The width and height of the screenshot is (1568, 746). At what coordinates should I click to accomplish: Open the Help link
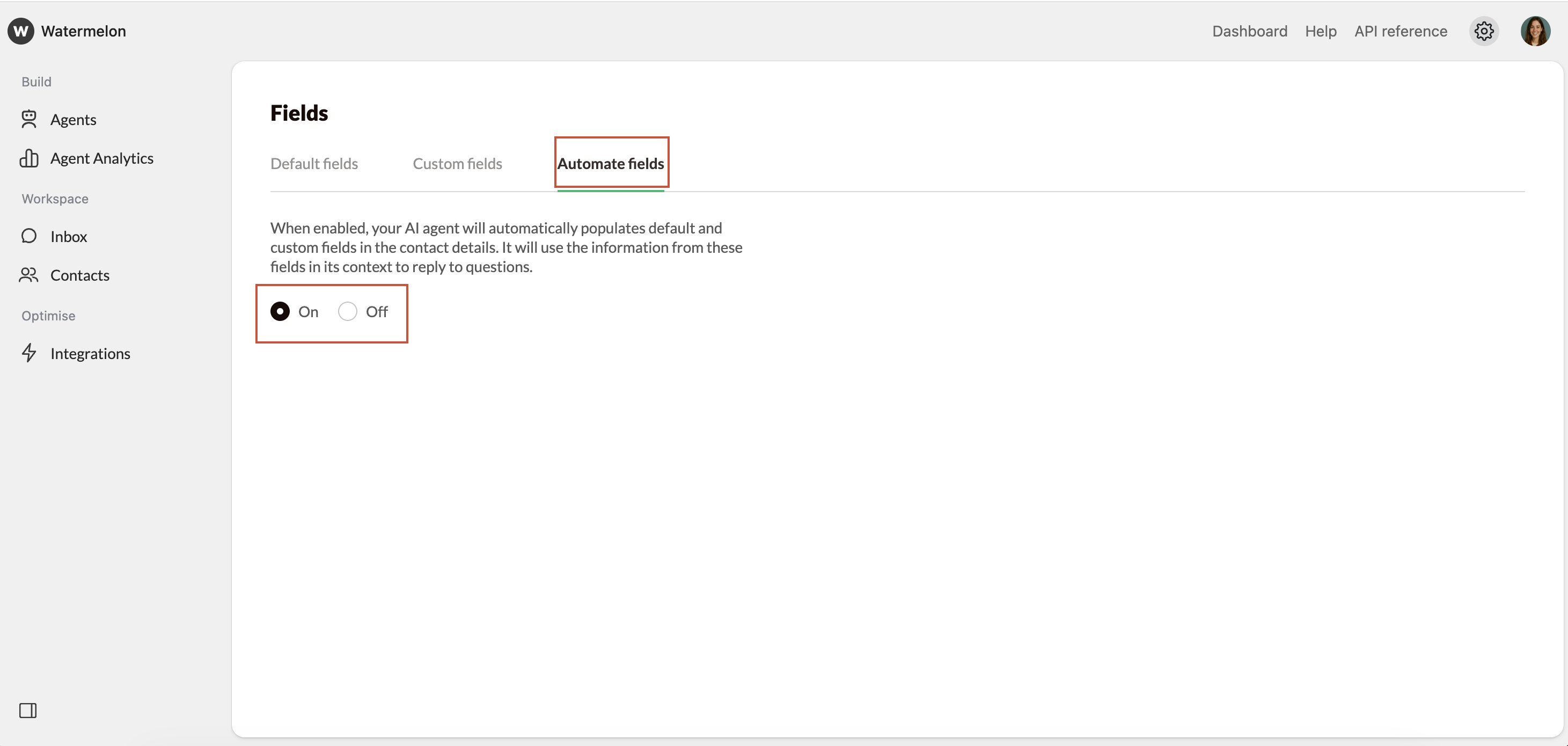point(1321,31)
